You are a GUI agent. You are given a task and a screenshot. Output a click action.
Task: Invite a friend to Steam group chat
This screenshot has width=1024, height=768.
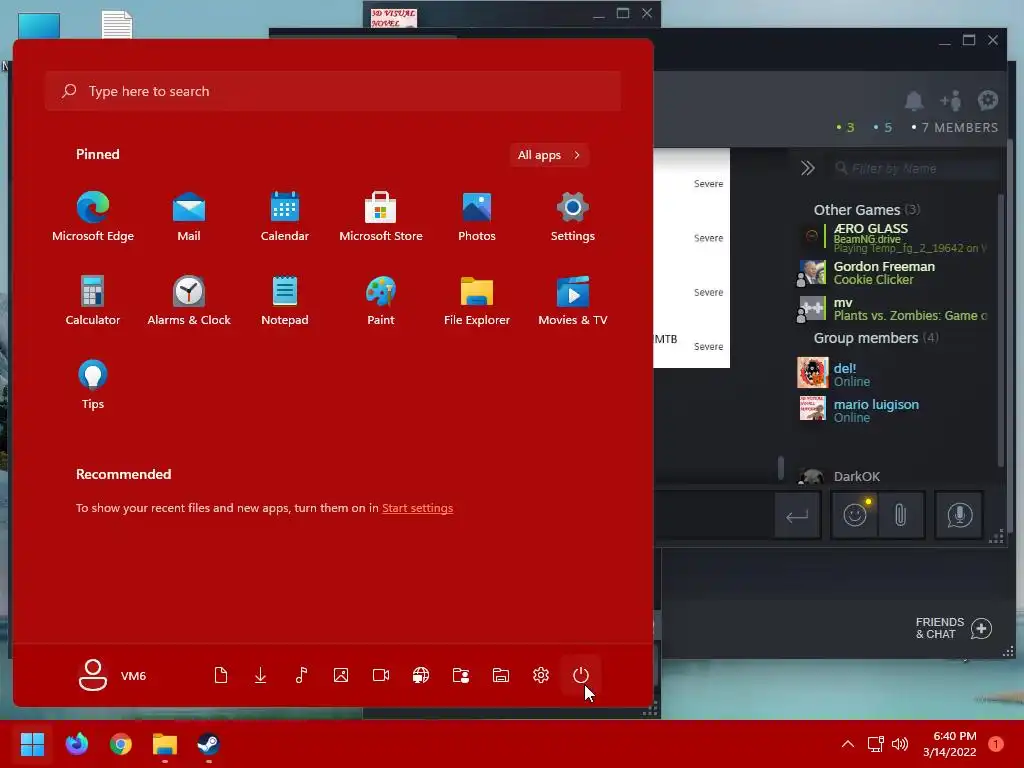point(951,101)
